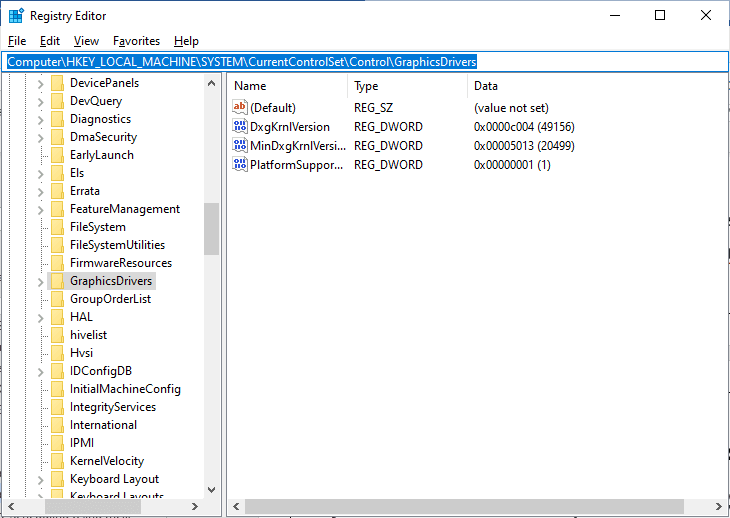The image size is (730, 518).
Task: Click the Els folder icon
Action: coord(57,173)
